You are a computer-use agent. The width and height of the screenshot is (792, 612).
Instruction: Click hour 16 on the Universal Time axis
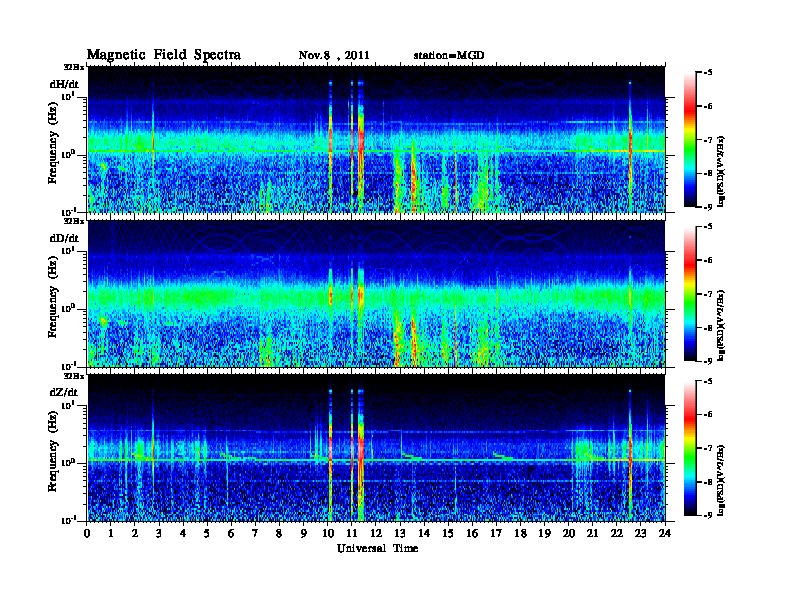click(x=472, y=533)
